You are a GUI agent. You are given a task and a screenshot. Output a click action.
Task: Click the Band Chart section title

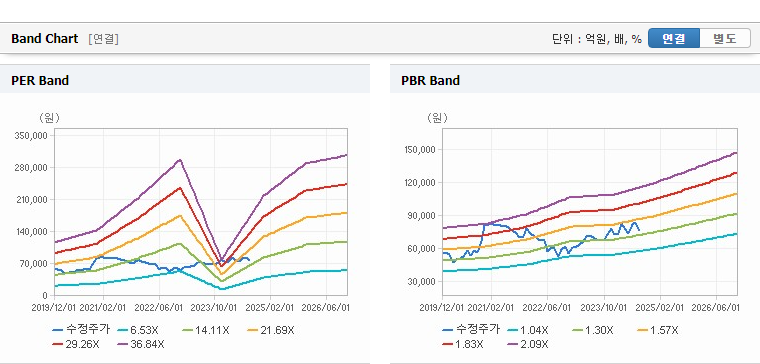(x=45, y=39)
